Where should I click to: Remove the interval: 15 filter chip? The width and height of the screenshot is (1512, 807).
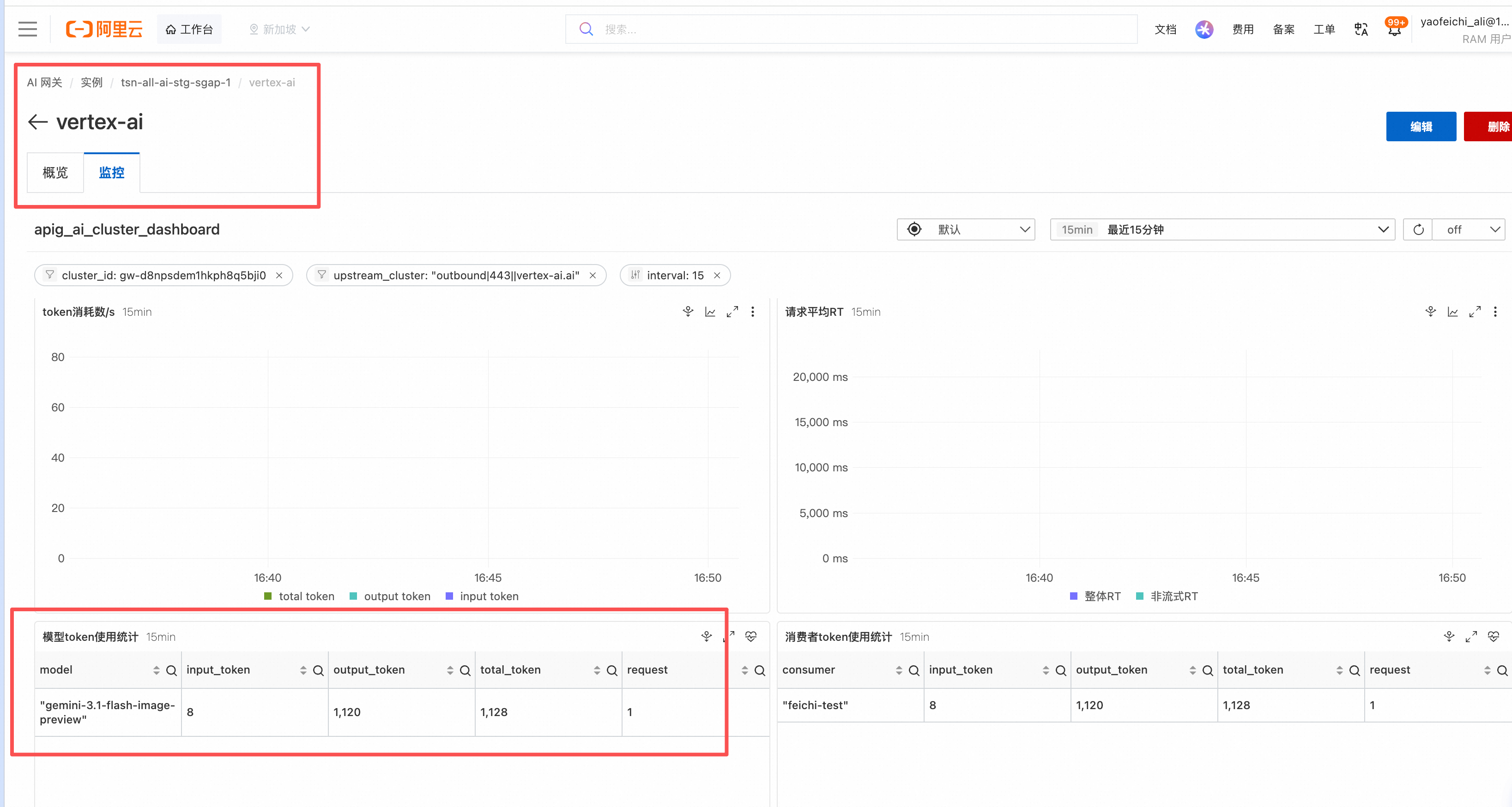(x=717, y=275)
